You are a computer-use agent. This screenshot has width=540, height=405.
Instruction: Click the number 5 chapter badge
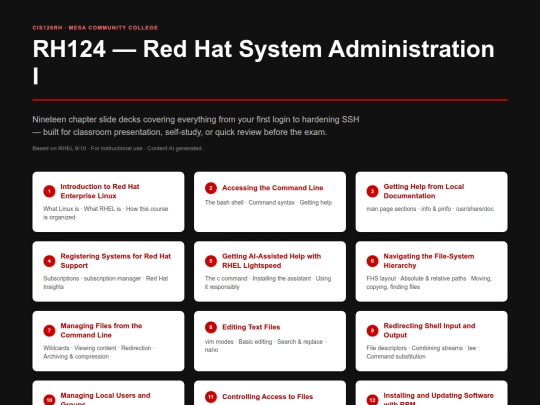click(211, 261)
